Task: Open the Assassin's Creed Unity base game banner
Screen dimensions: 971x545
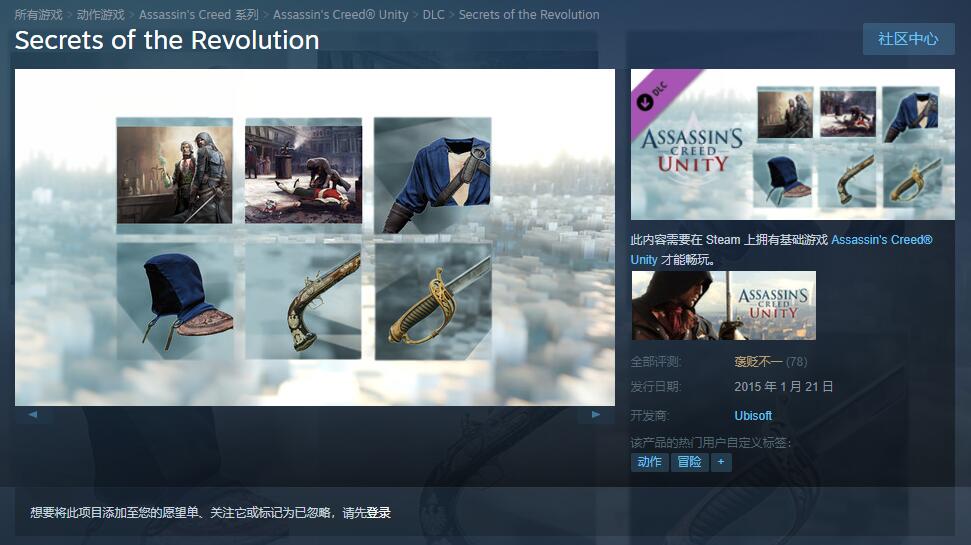Action: pyautogui.click(x=723, y=305)
